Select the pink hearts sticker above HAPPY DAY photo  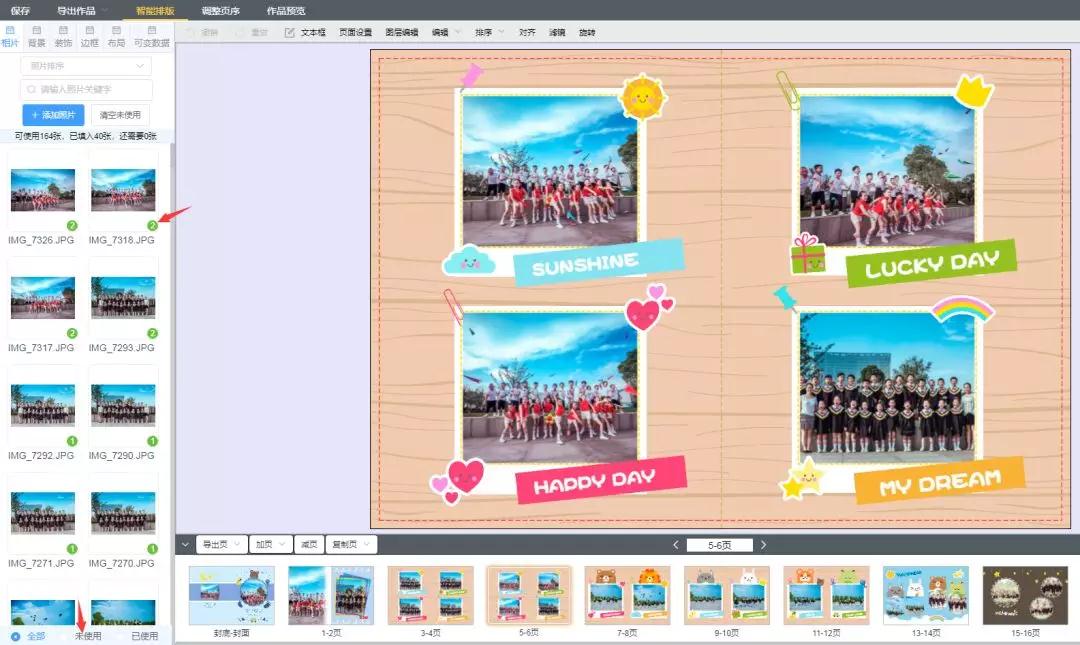650,308
